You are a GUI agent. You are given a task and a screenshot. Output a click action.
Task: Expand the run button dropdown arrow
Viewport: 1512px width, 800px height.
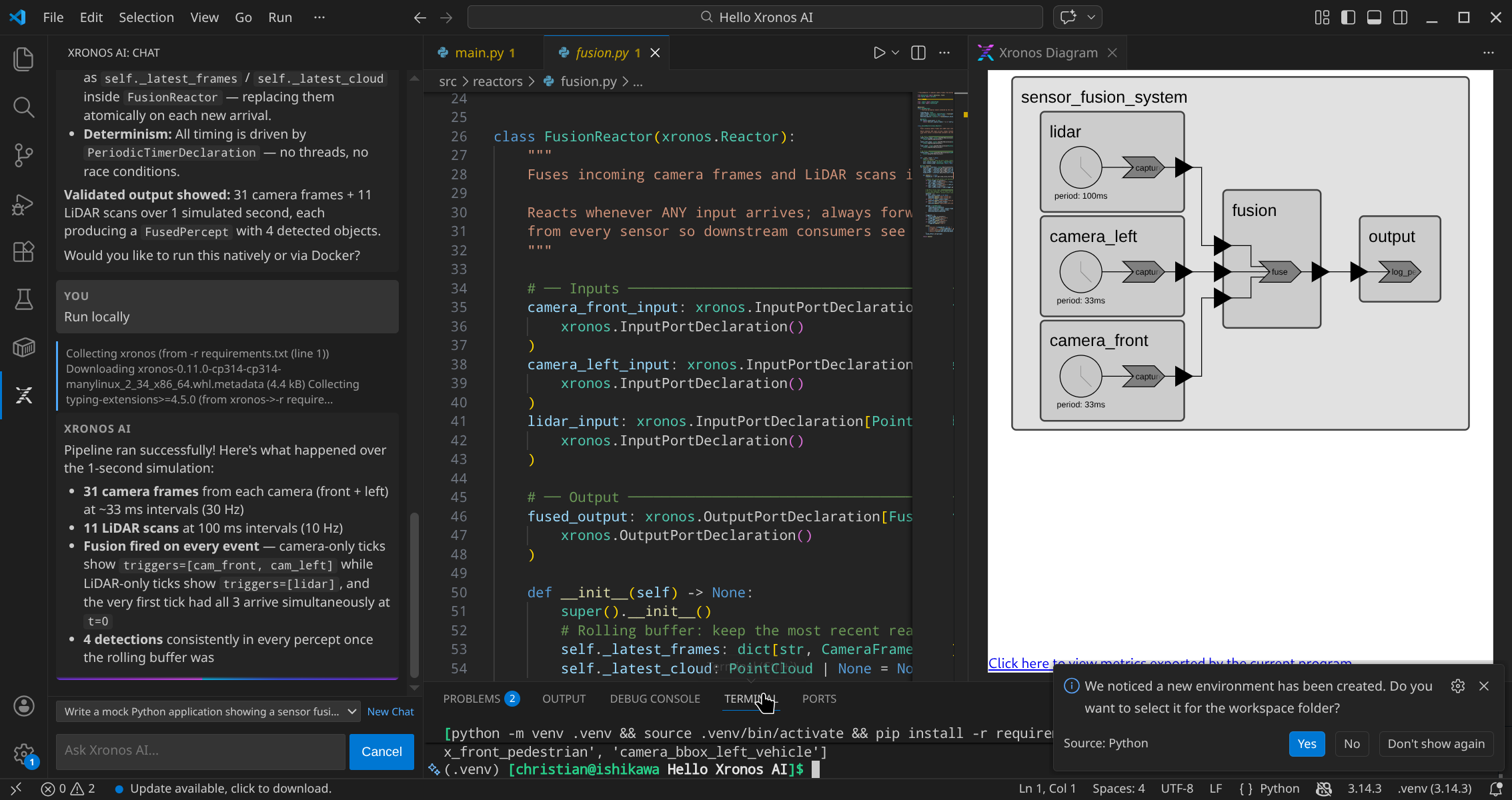pos(896,53)
